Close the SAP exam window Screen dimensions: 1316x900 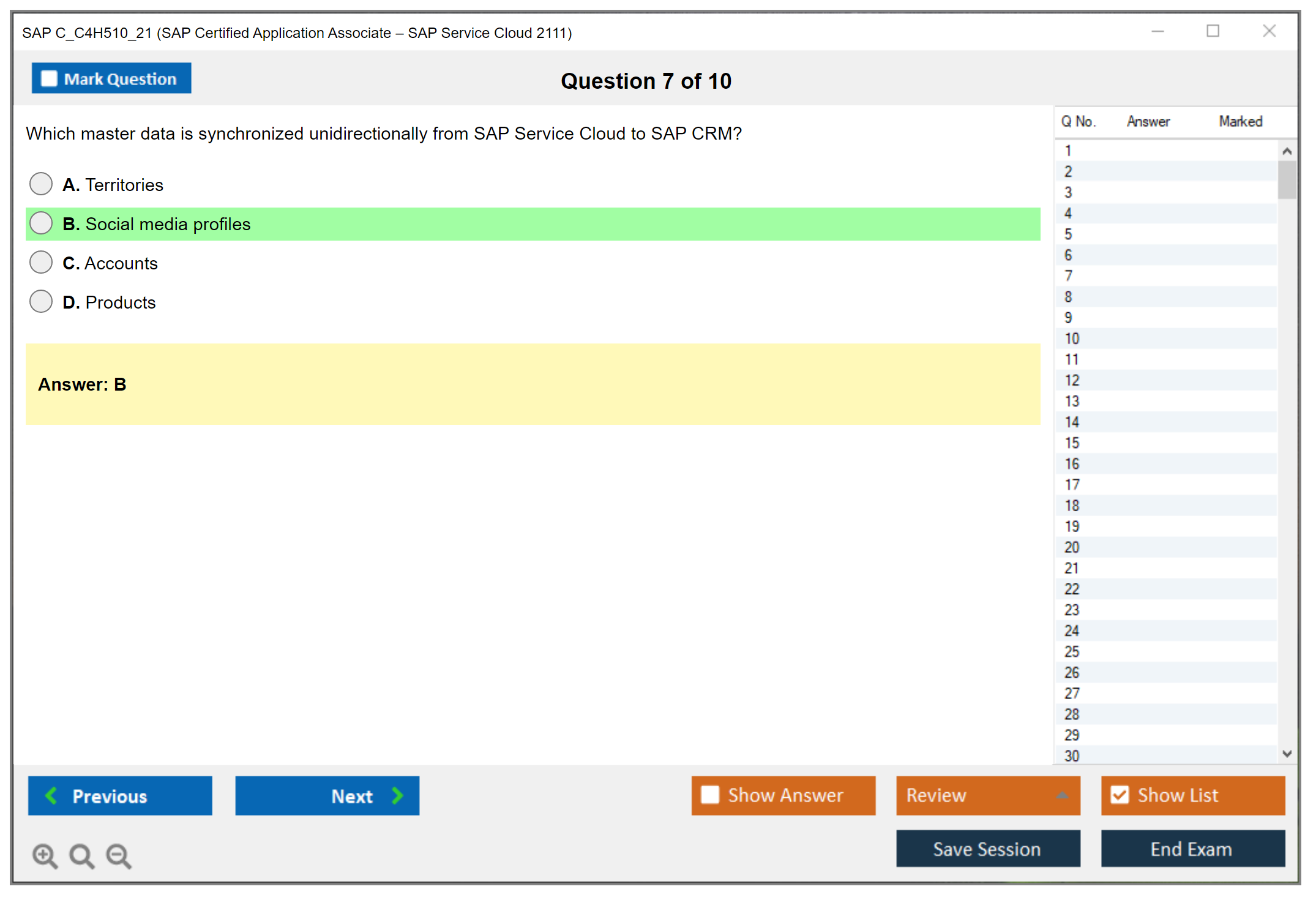click(x=1269, y=31)
